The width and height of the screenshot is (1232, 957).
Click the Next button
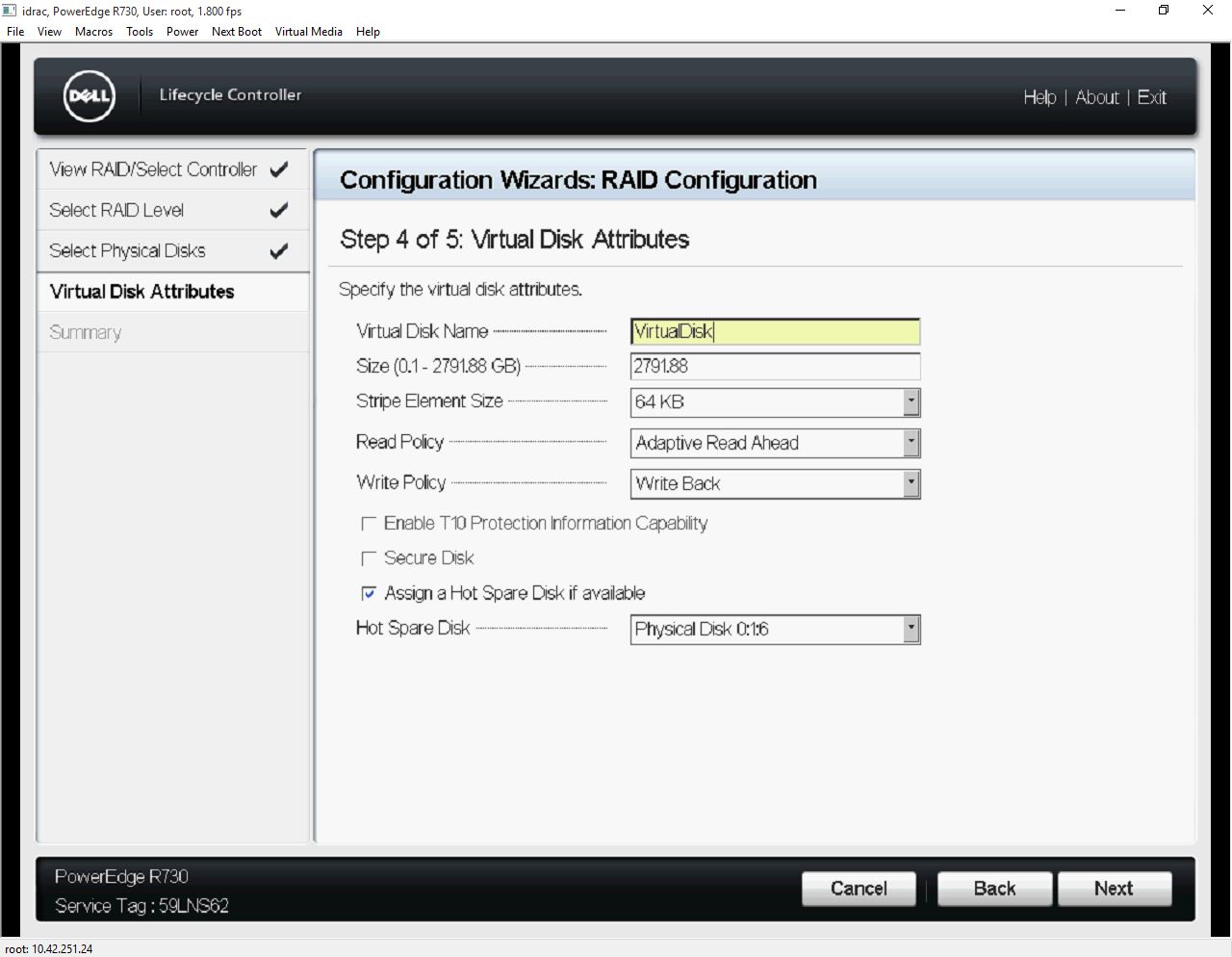1114,889
